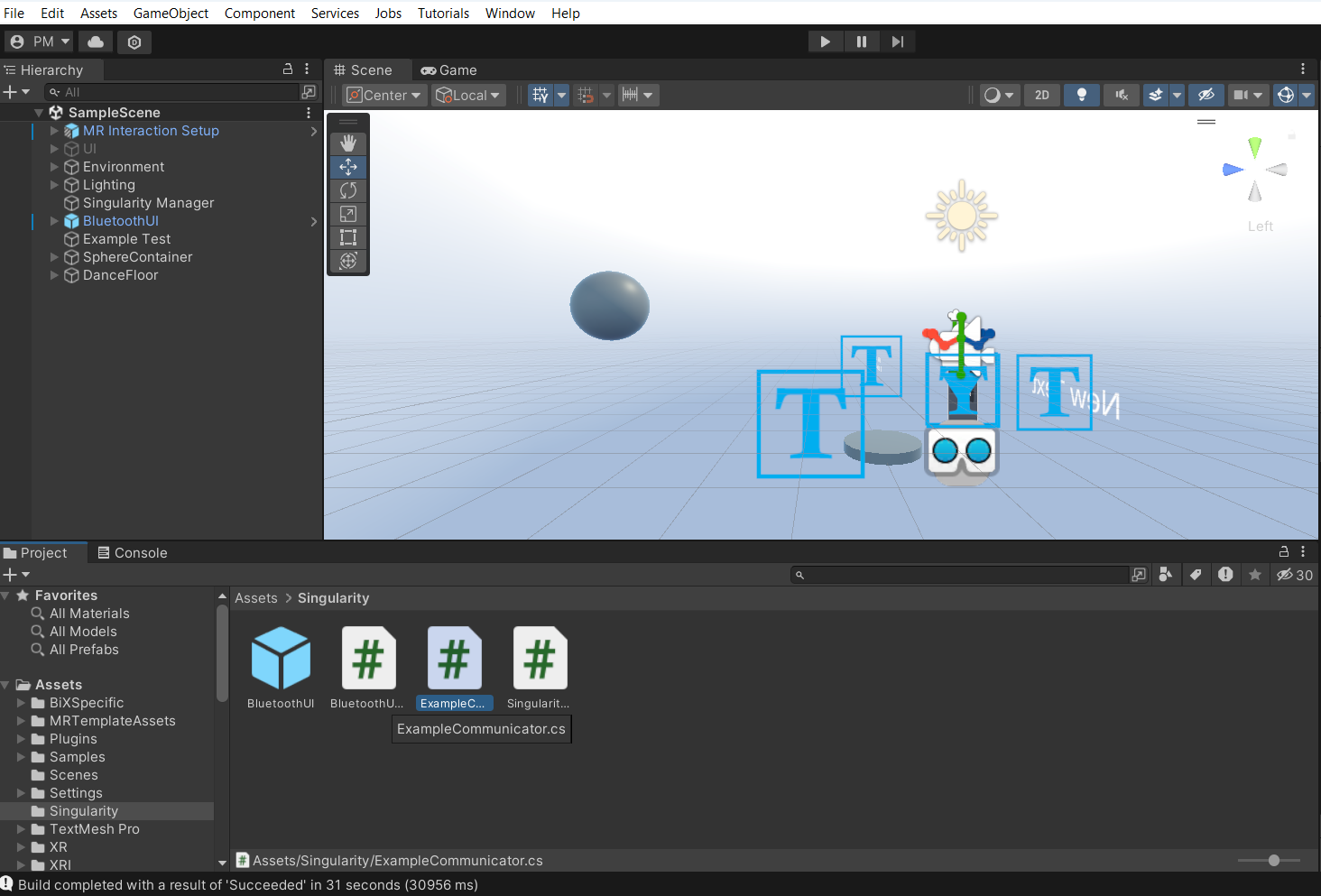The height and width of the screenshot is (896, 1321).
Task: Toggle Hierarchy panel lock
Action: (288, 69)
